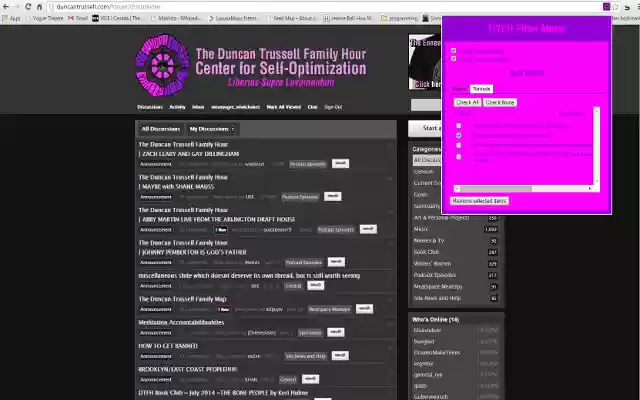Viewport: 640px width, 400px height.
Task: Open the programming bookmarks folder
Action: tap(399, 18)
